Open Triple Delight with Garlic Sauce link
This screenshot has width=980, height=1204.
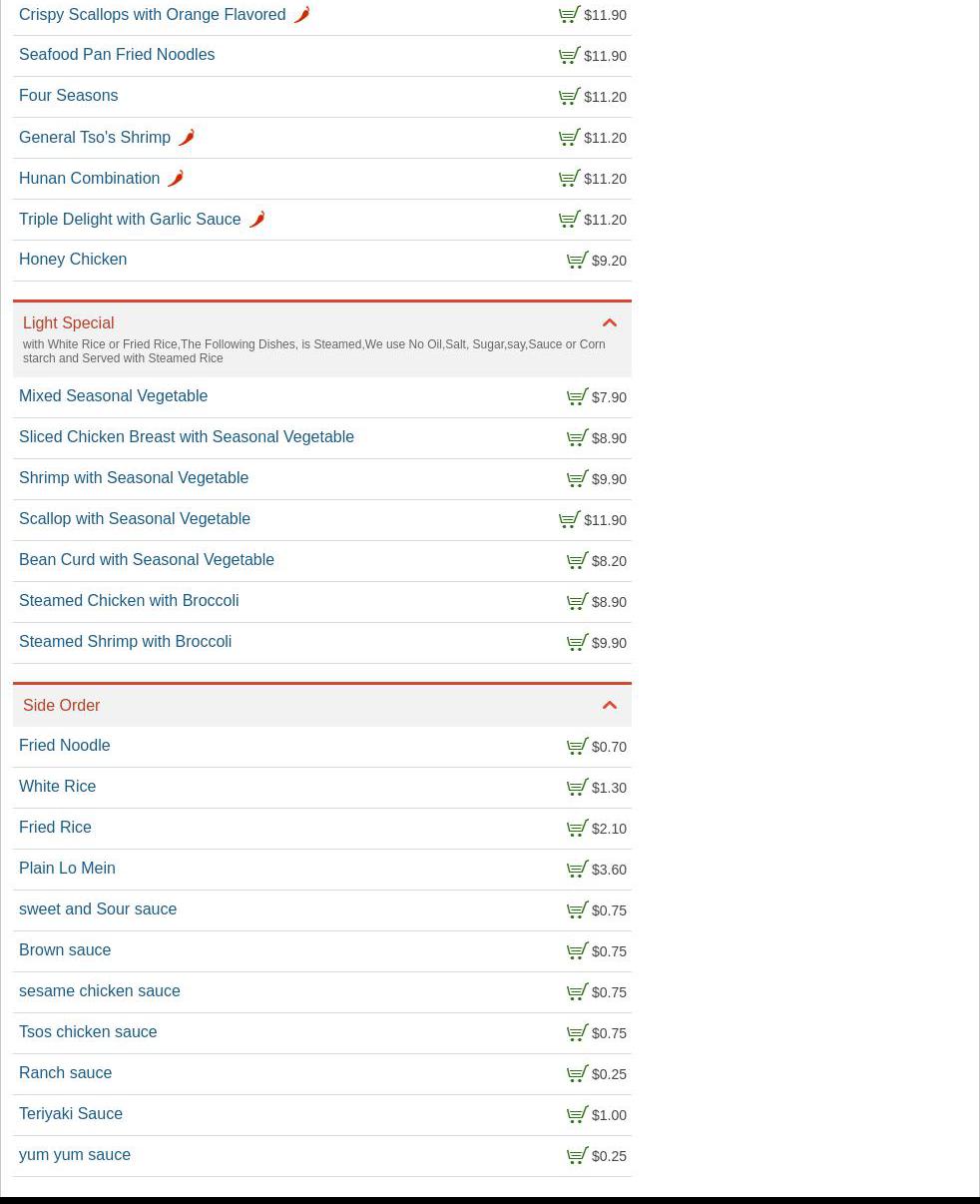click(x=130, y=220)
